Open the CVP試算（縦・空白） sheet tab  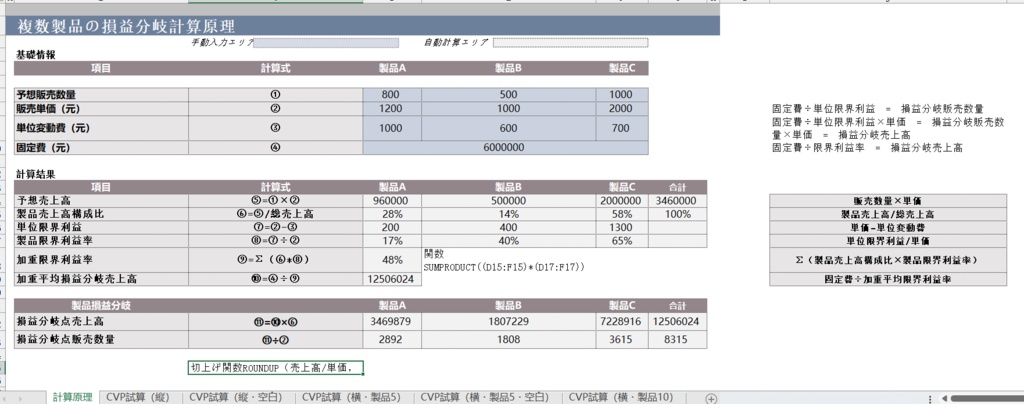click(235, 397)
